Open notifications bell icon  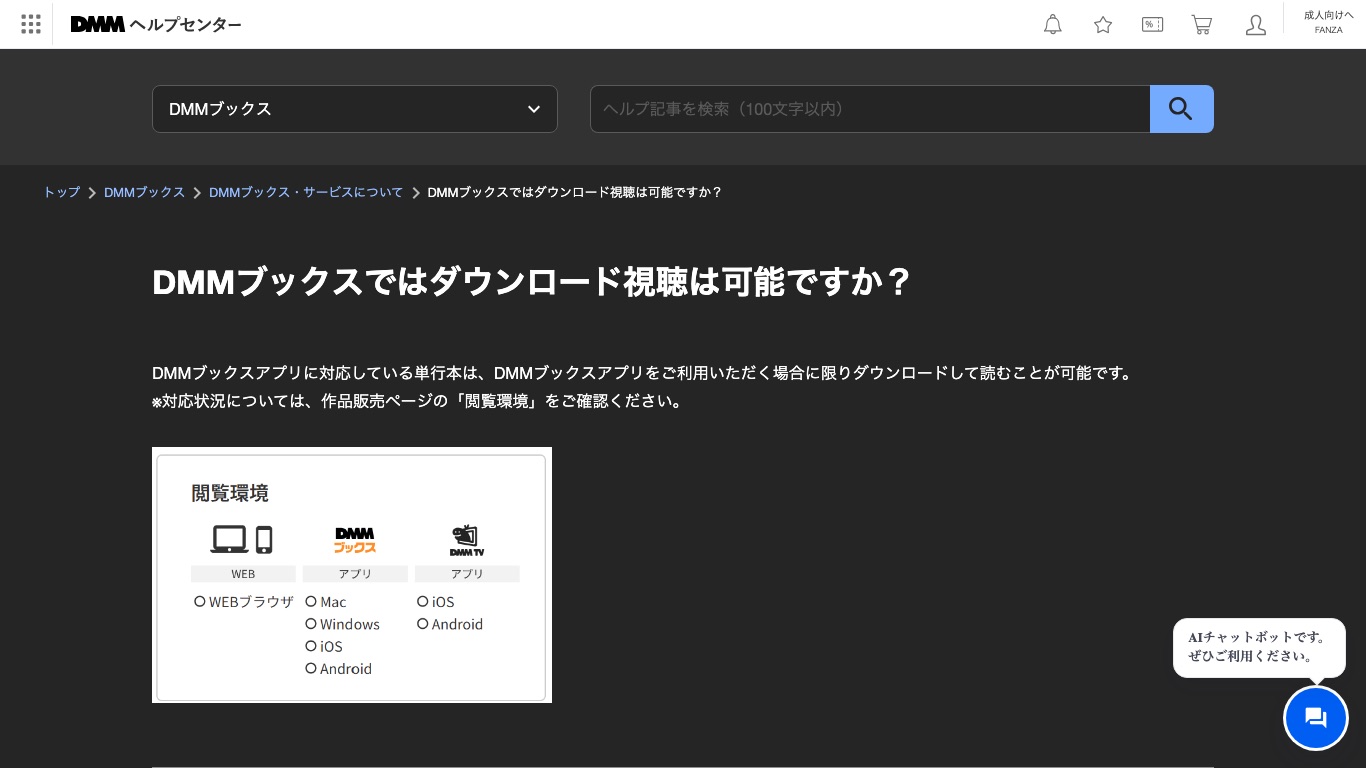click(1053, 25)
